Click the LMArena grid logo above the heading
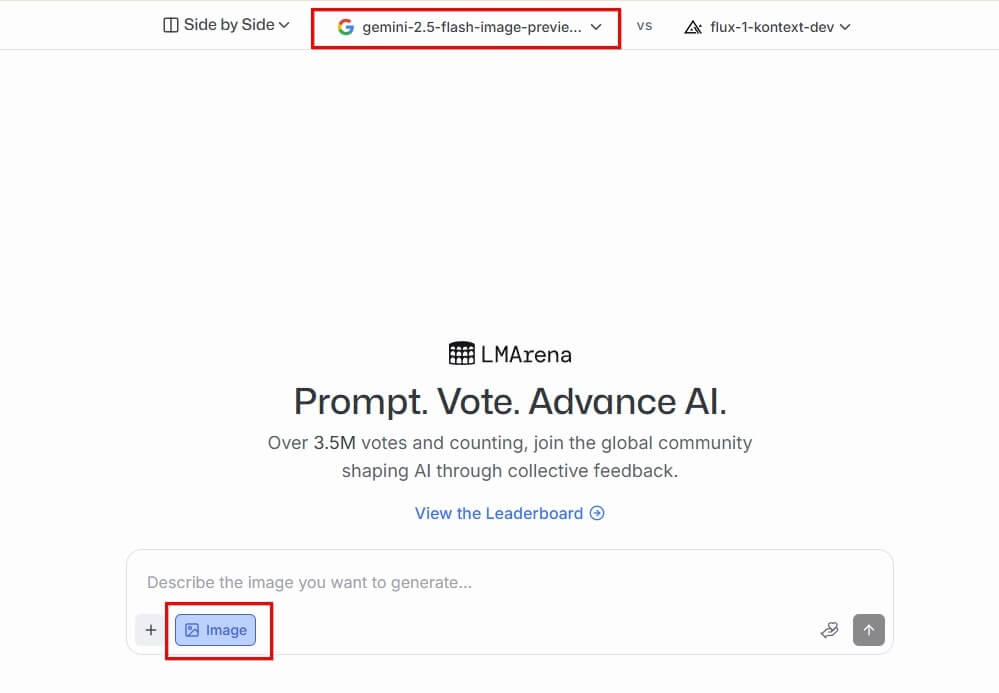The width and height of the screenshot is (999, 693). pyautogui.click(x=461, y=353)
